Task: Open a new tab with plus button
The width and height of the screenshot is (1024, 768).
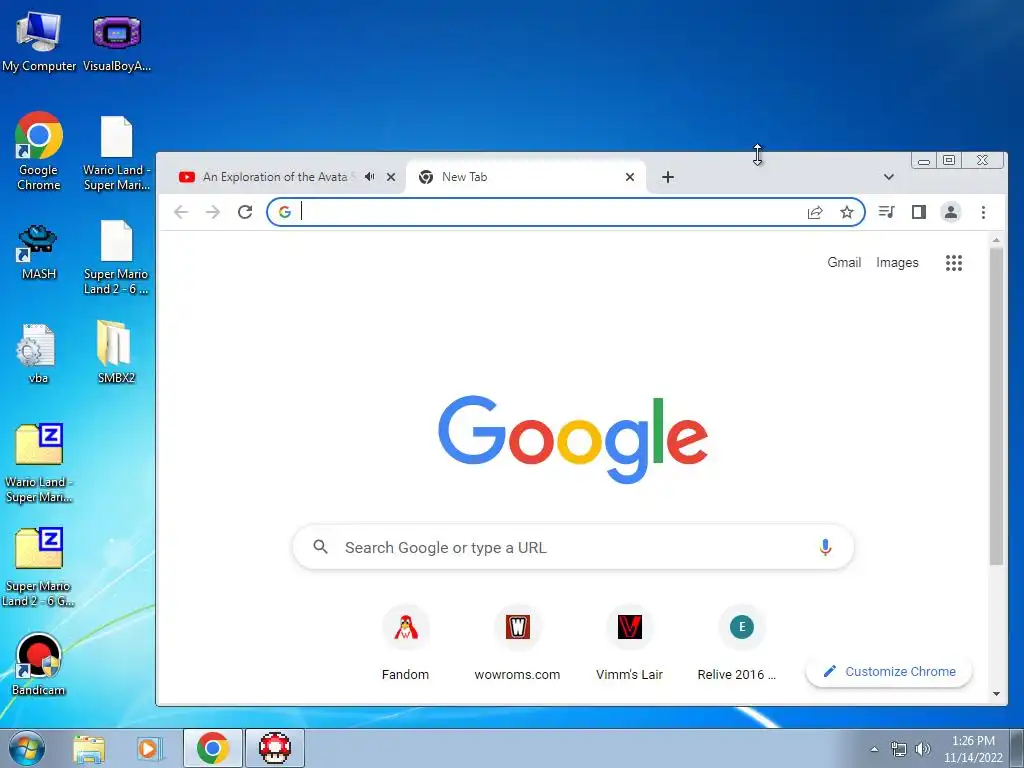Action: click(667, 177)
